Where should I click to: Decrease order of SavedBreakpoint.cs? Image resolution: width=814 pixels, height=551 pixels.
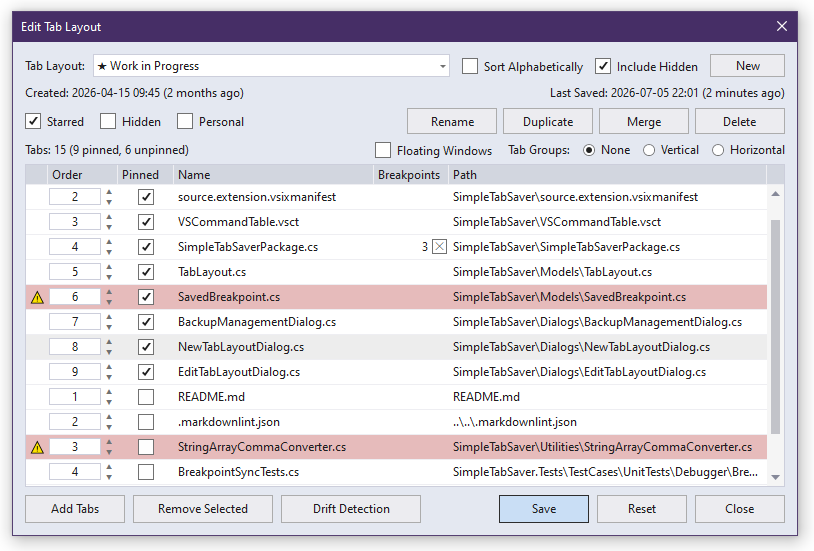click(x=109, y=302)
